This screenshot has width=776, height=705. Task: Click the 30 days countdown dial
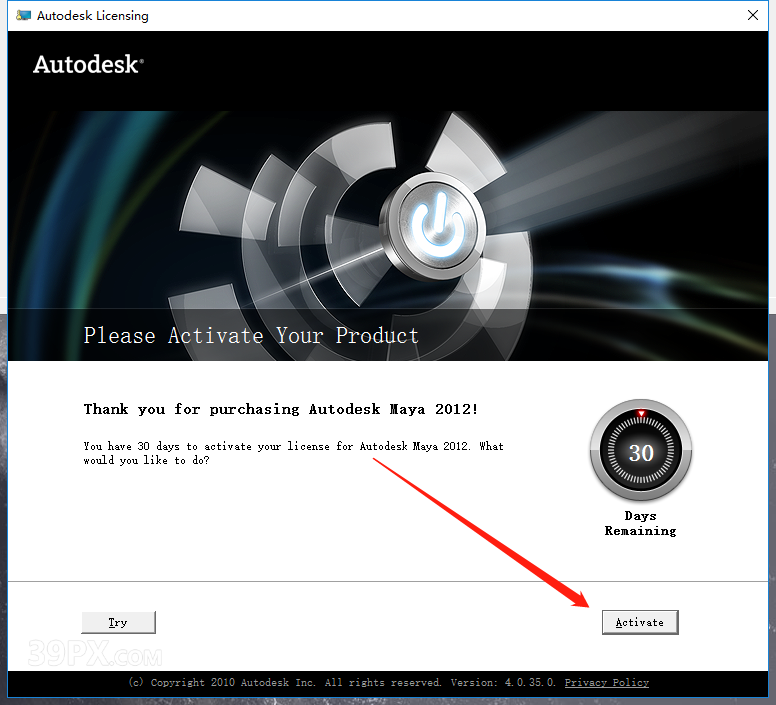pos(641,451)
